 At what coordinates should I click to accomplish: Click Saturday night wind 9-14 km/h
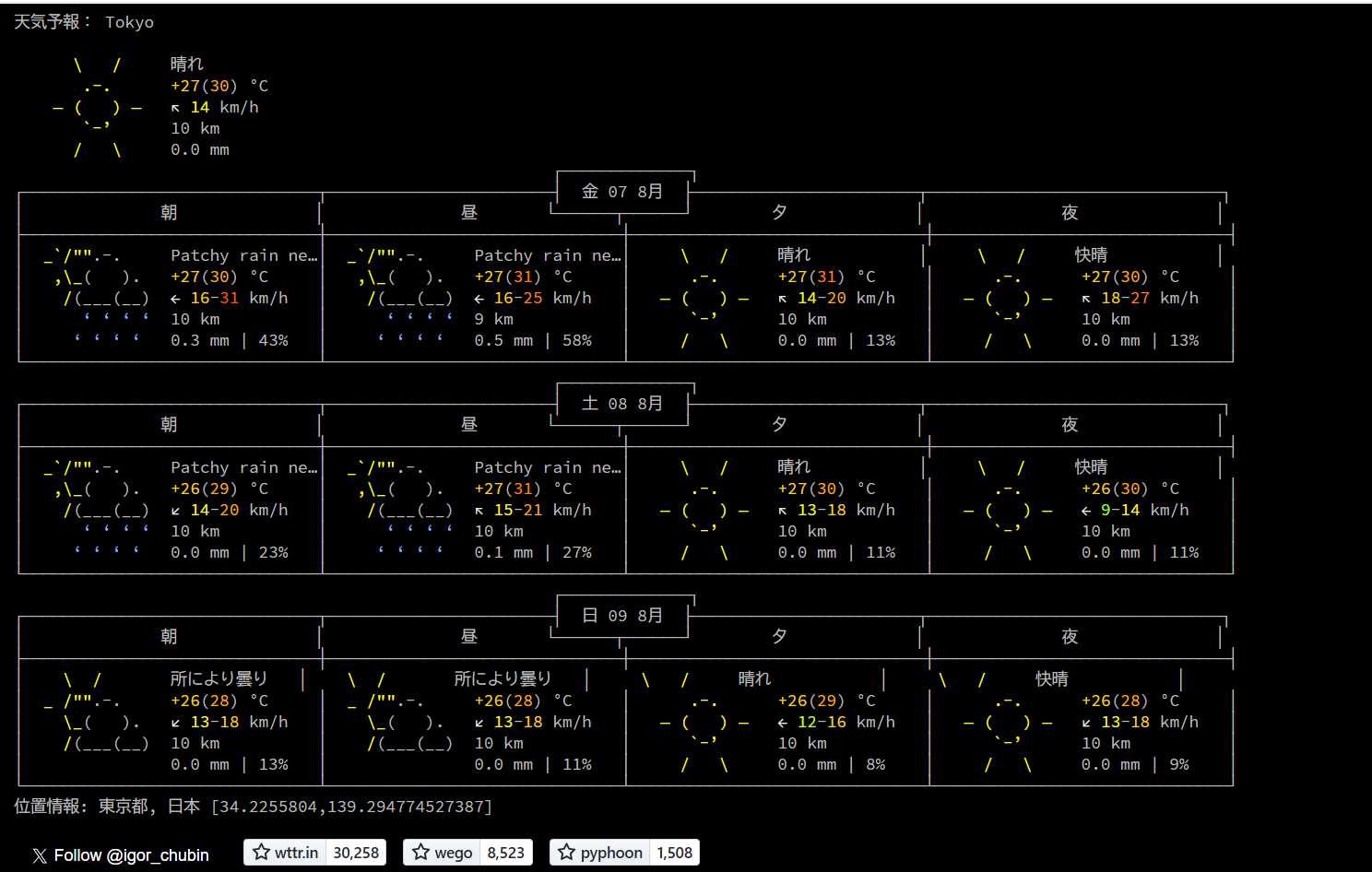point(1135,510)
